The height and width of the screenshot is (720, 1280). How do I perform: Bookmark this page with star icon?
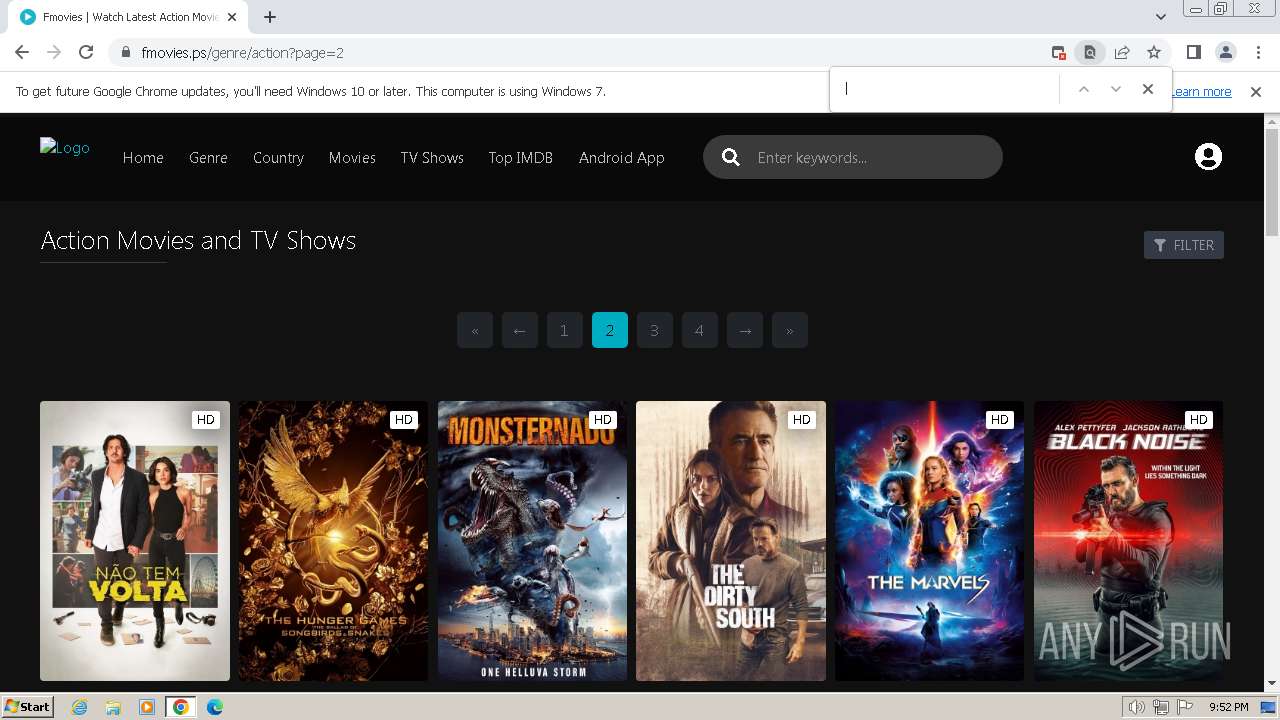tap(1154, 53)
